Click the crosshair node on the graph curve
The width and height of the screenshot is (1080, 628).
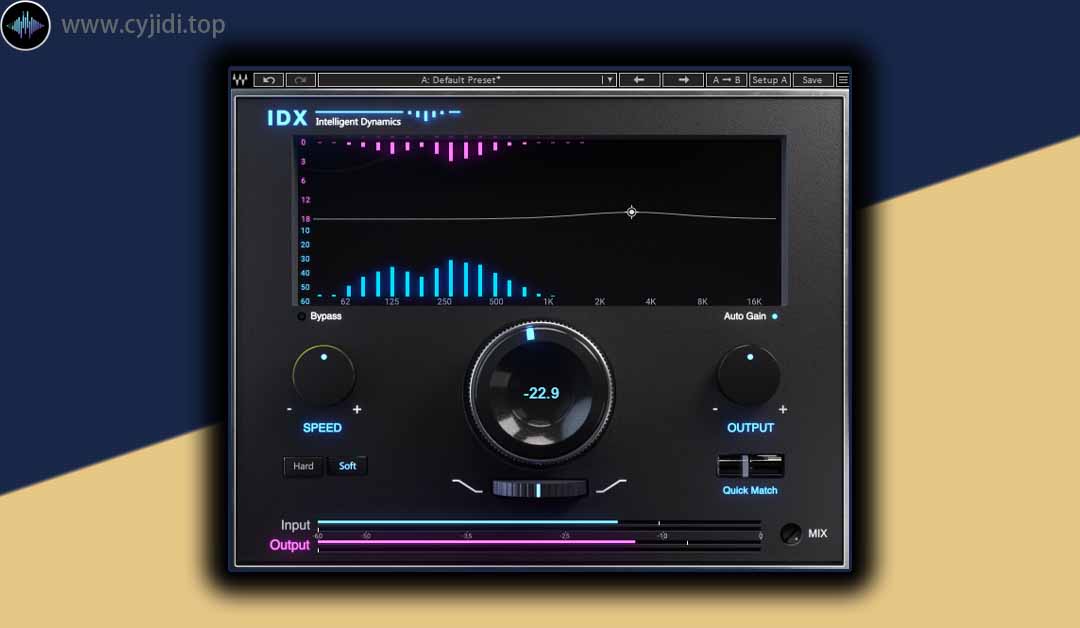click(632, 212)
